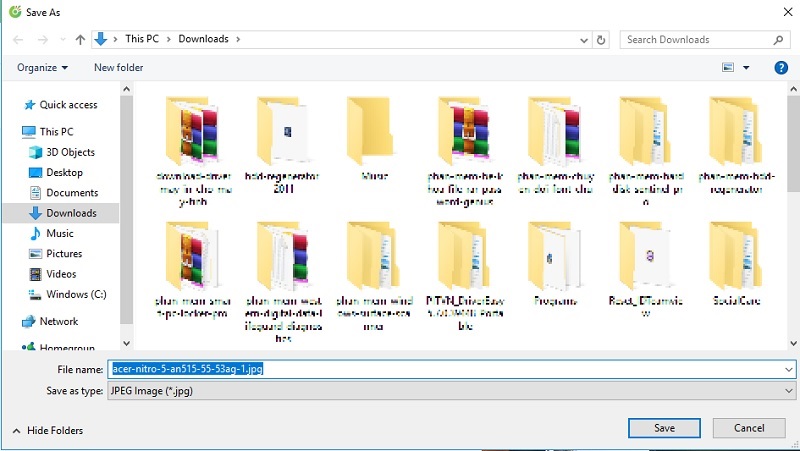Collapse the dialog with Hide Folders
Image resolution: width=800 pixels, height=451 pixels.
point(47,430)
